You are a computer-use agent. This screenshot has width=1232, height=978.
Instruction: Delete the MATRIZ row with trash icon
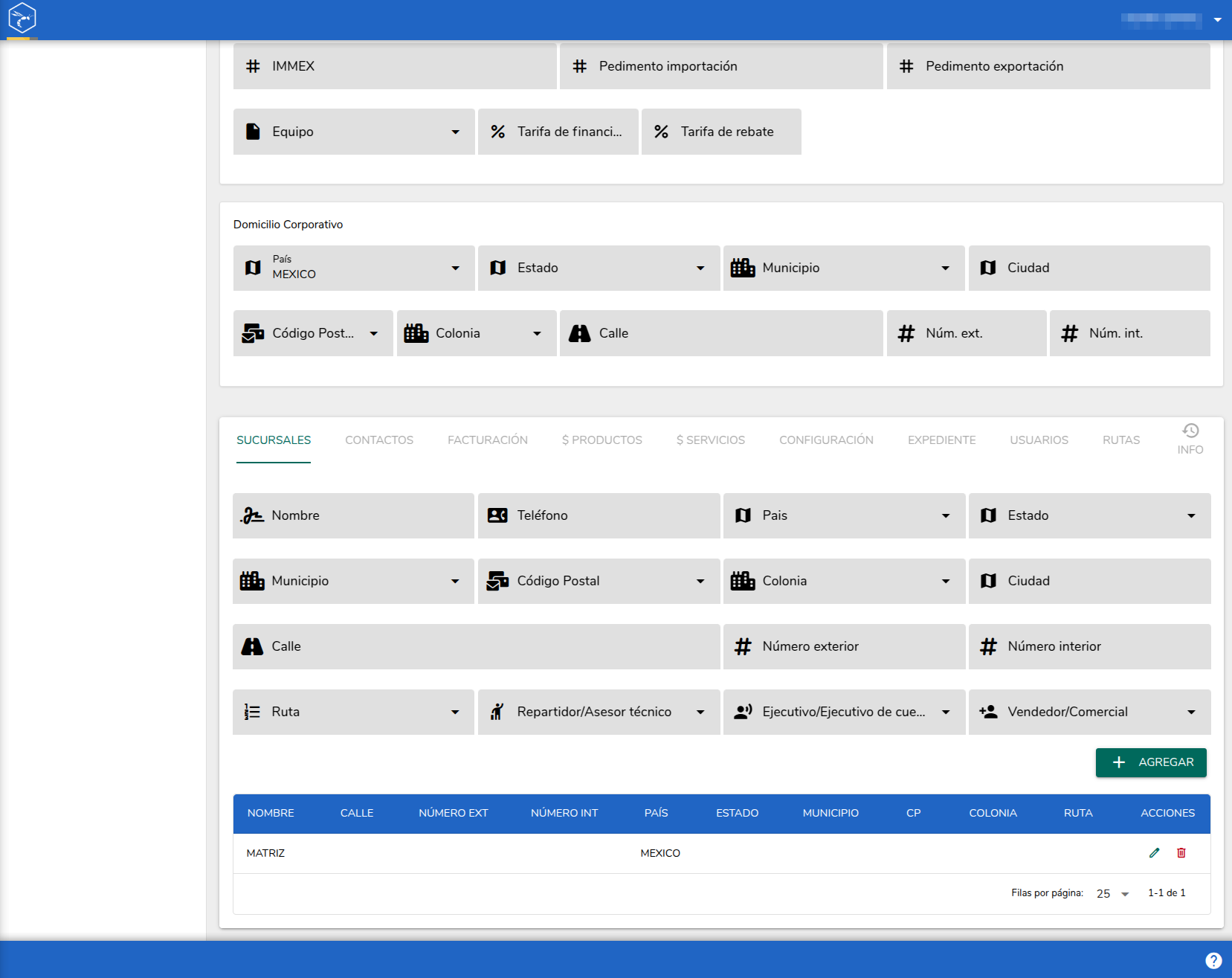(1181, 853)
